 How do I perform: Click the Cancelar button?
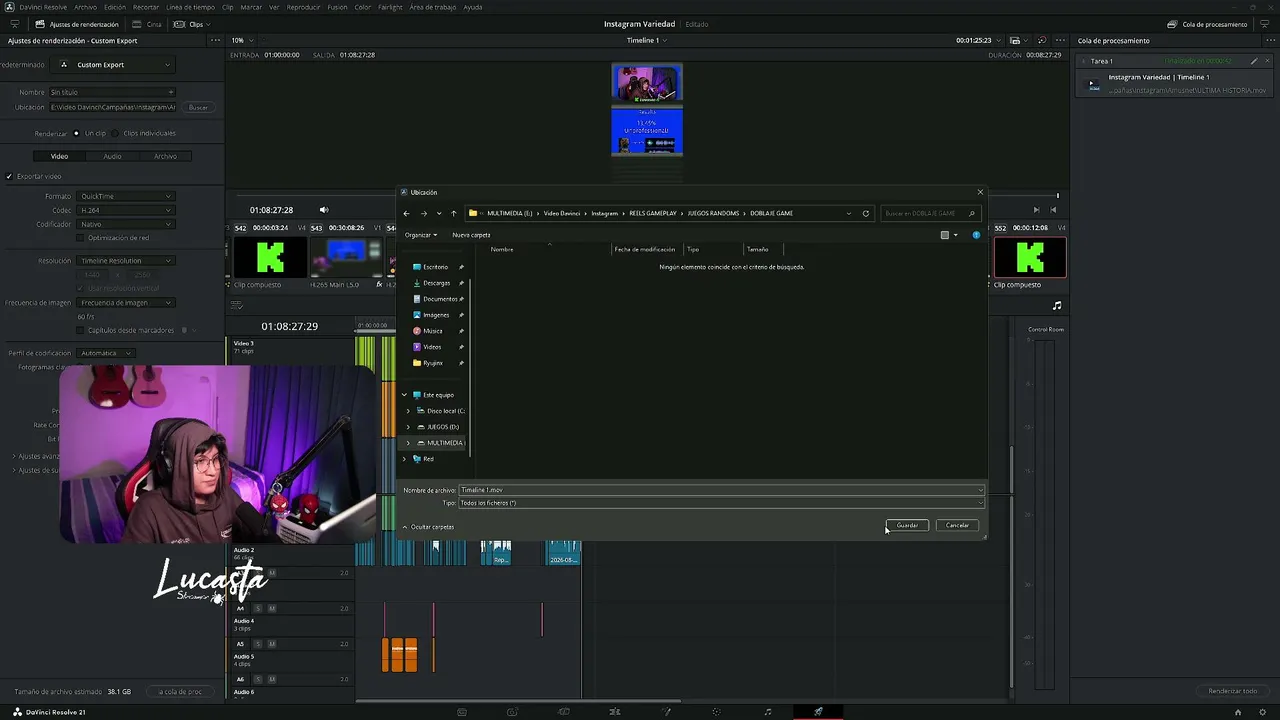(x=957, y=525)
